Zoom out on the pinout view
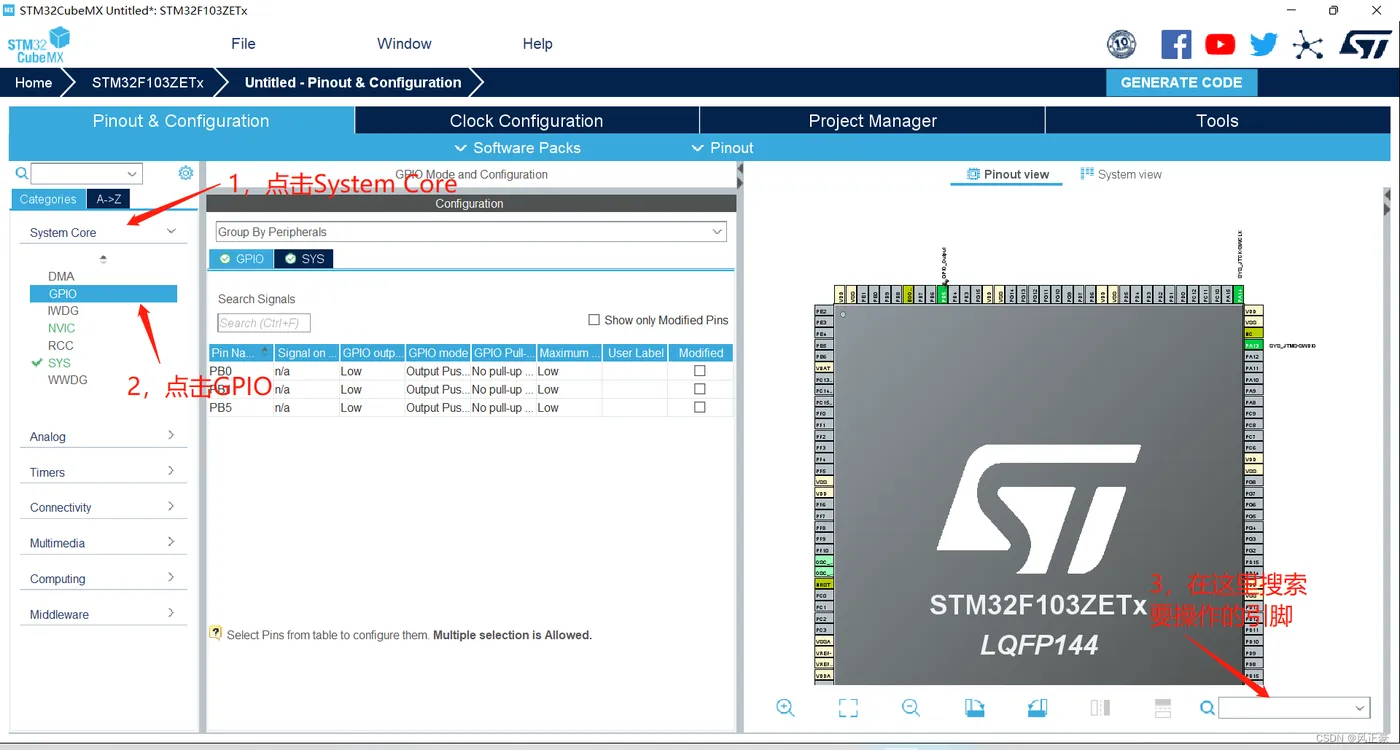1400x750 pixels. 911,708
